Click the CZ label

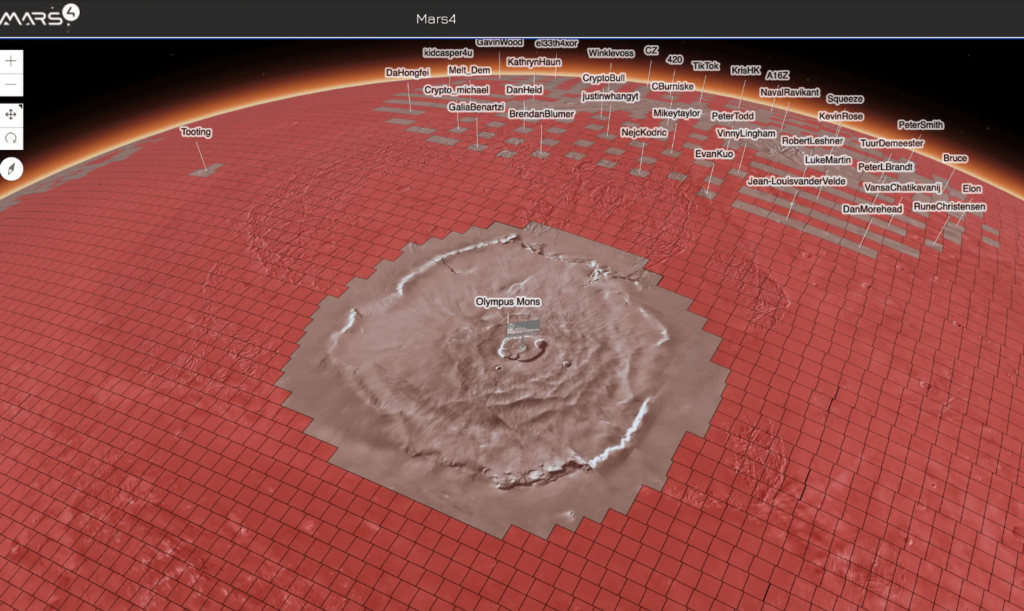tap(651, 50)
